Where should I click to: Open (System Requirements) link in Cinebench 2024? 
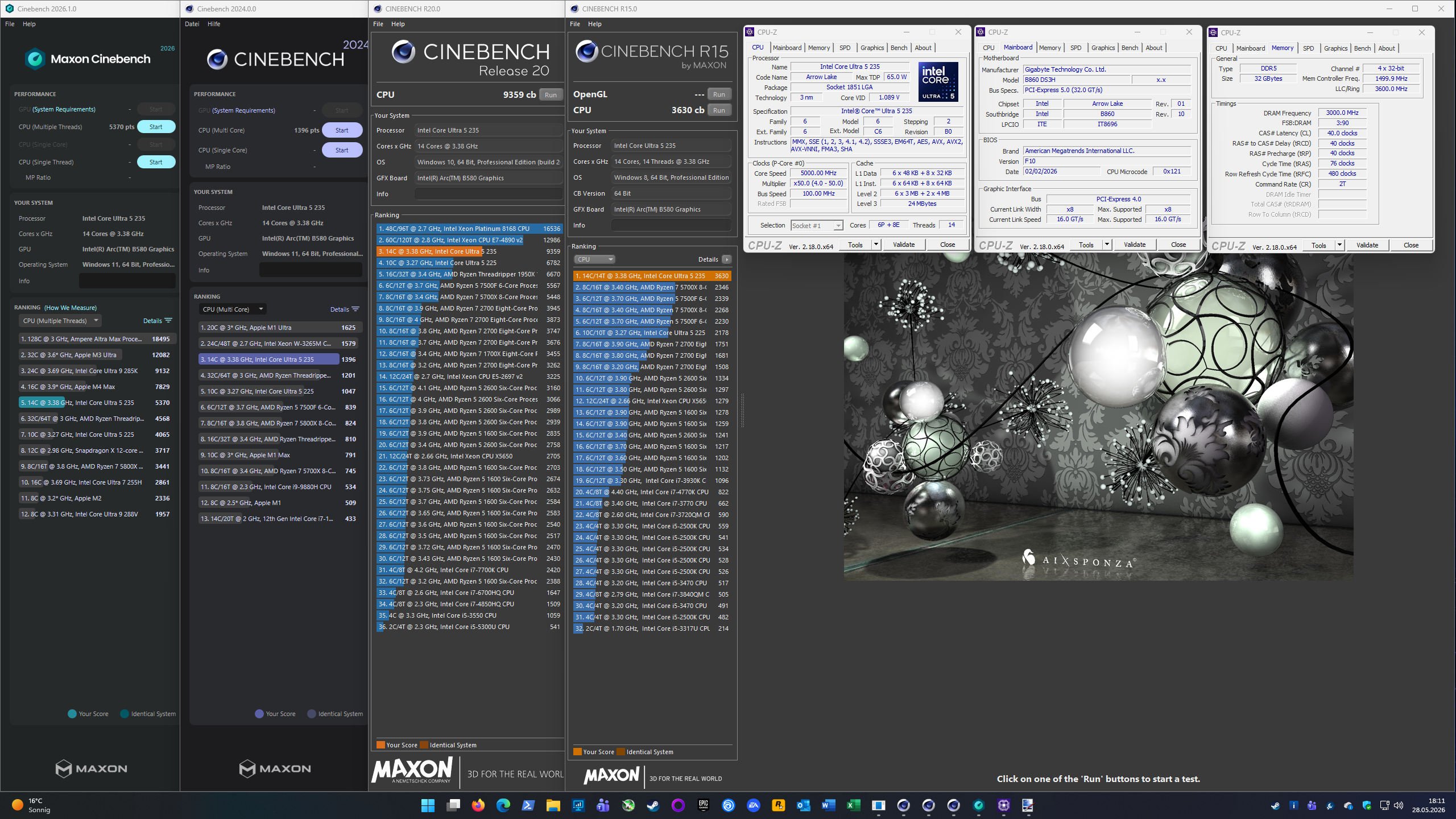tap(244, 110)
